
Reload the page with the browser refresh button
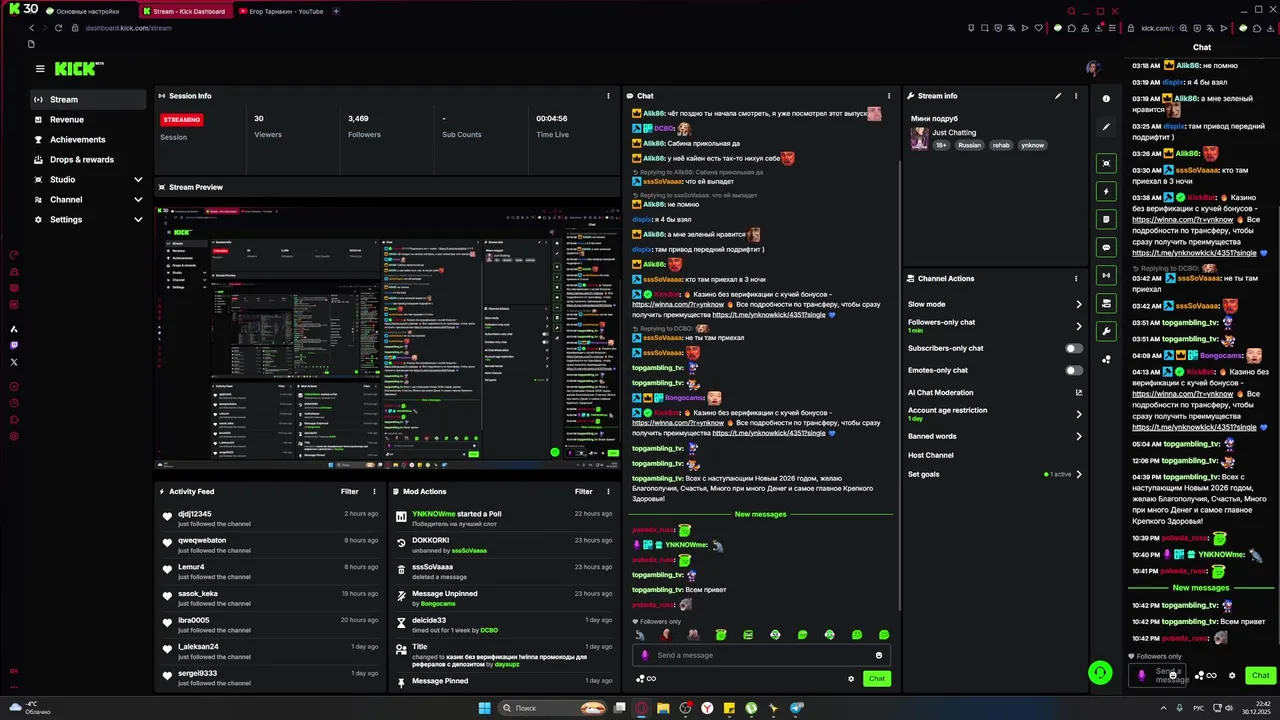click(x=58, y=28)
